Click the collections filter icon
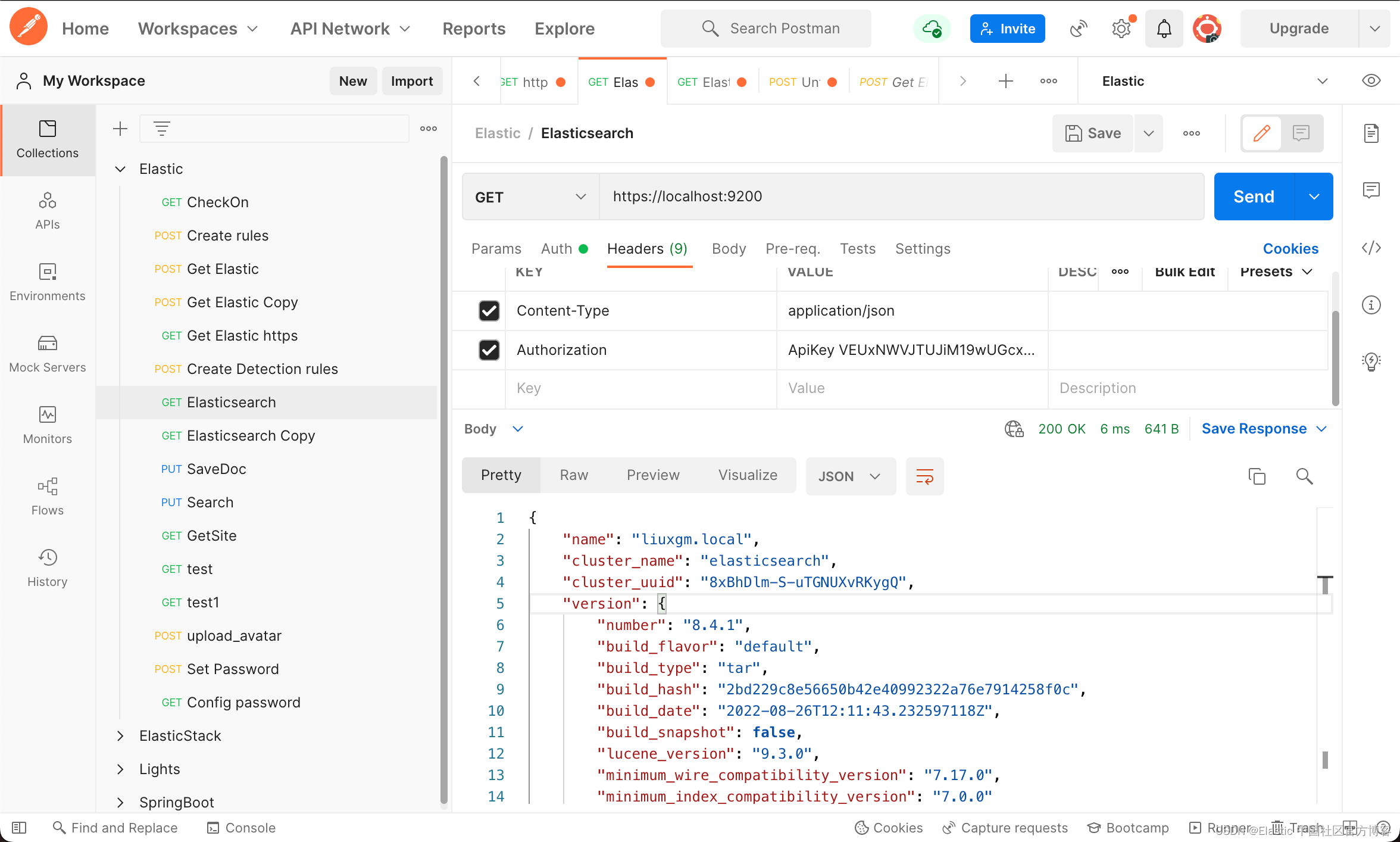Screen dimensions: 1400x842 click(x=162, y=129)
